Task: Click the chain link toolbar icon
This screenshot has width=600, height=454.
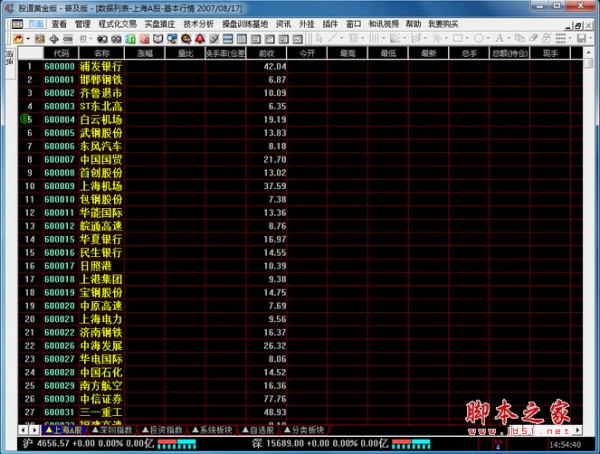Action: (68, 39)
